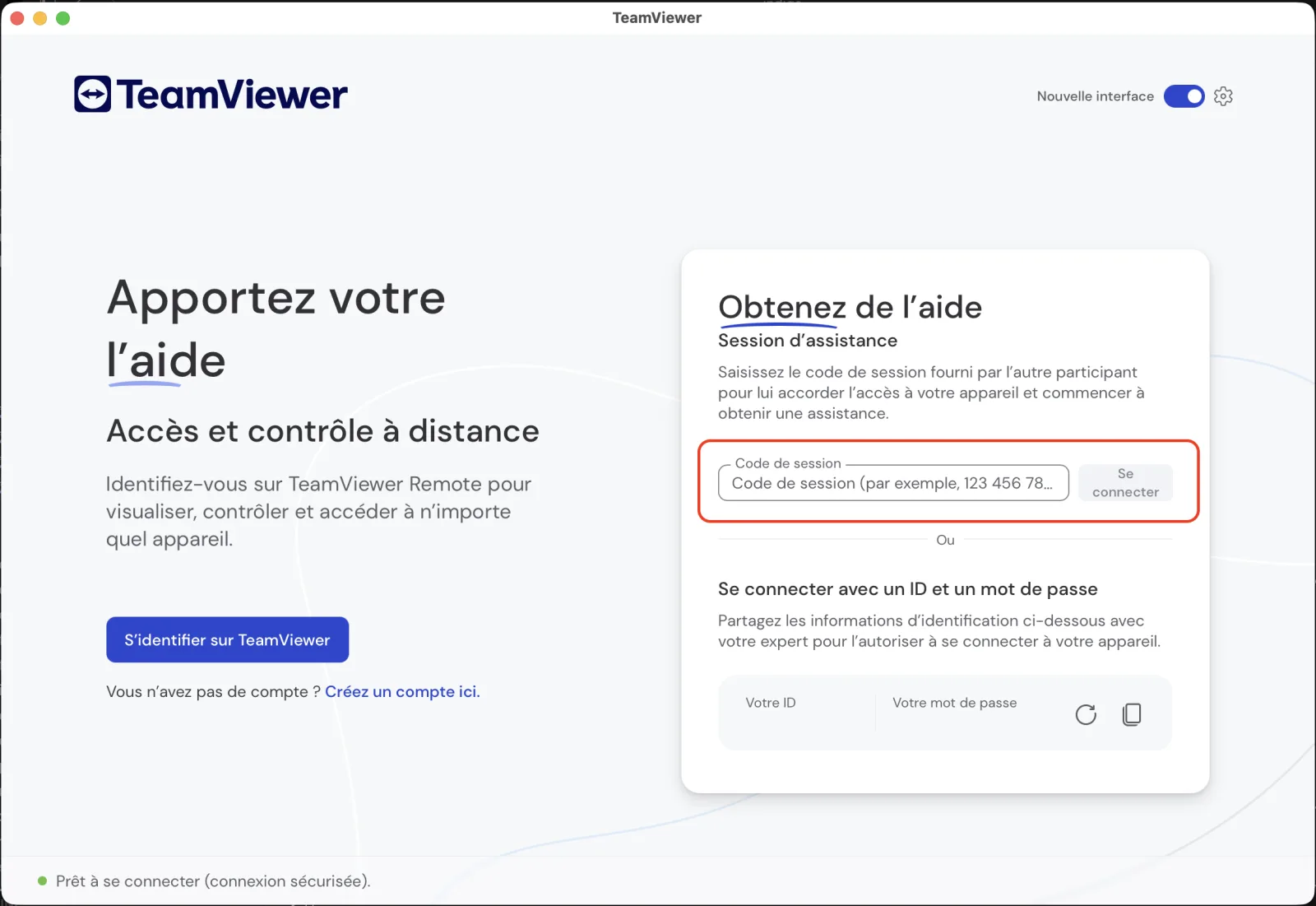
Task: Click the Votre mot de passe field
Action: (954, 703)
